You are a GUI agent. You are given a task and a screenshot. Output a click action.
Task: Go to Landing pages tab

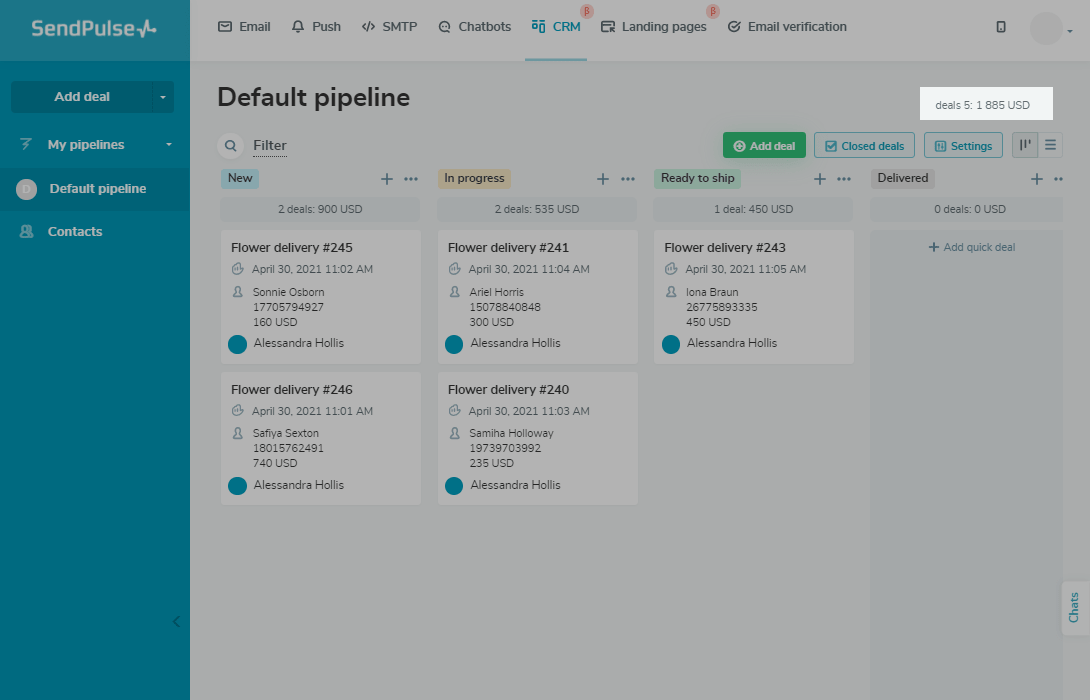coord(654,27)
